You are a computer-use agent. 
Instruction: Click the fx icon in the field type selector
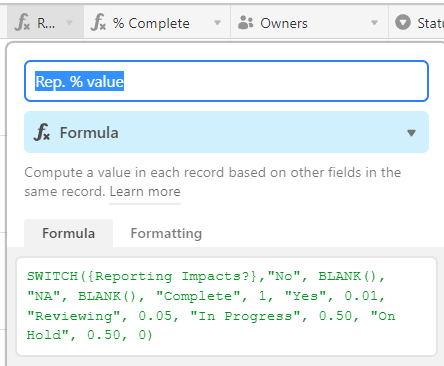click(42, 132)
